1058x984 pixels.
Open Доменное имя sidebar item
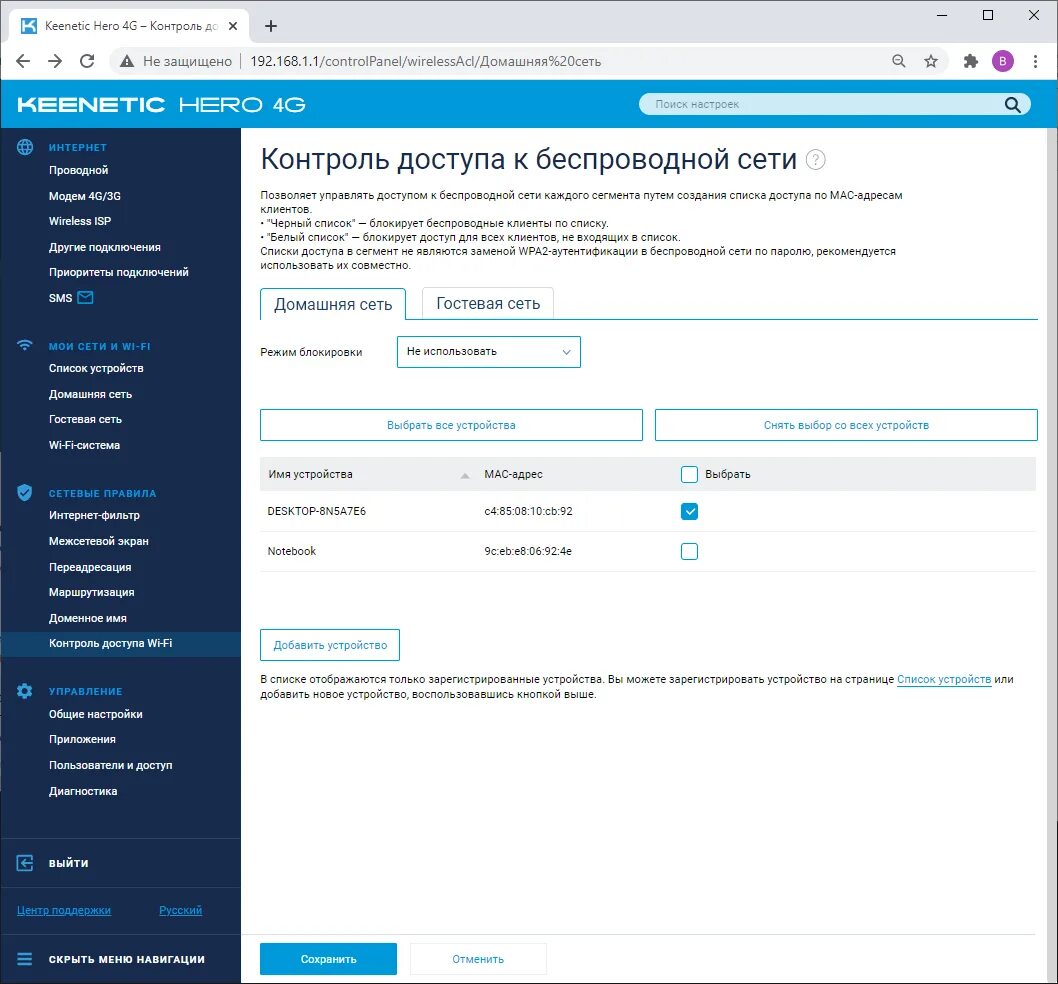(x=88, y=618)
